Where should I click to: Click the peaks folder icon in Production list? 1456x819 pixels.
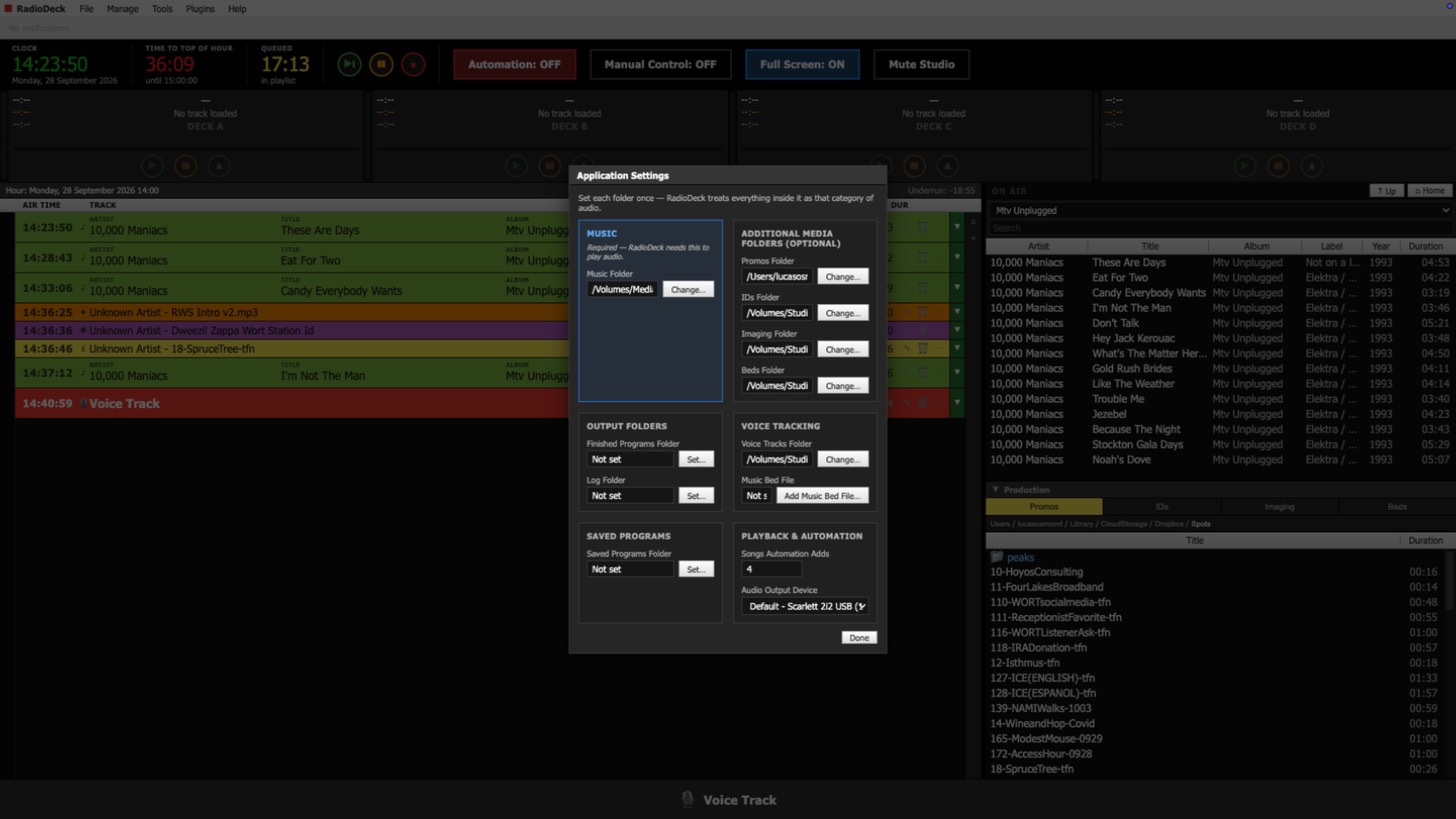tap(996, 557)
